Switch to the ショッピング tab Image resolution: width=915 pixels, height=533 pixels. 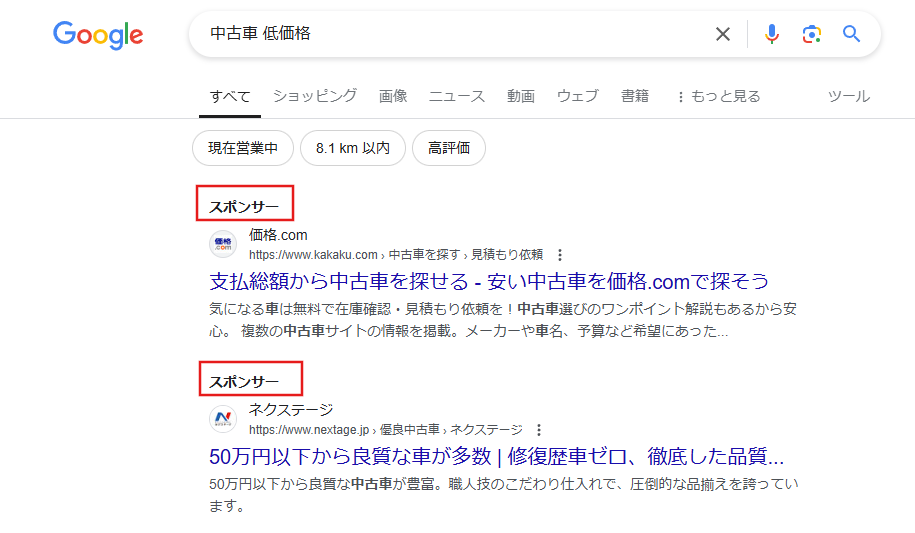(315, 96)
